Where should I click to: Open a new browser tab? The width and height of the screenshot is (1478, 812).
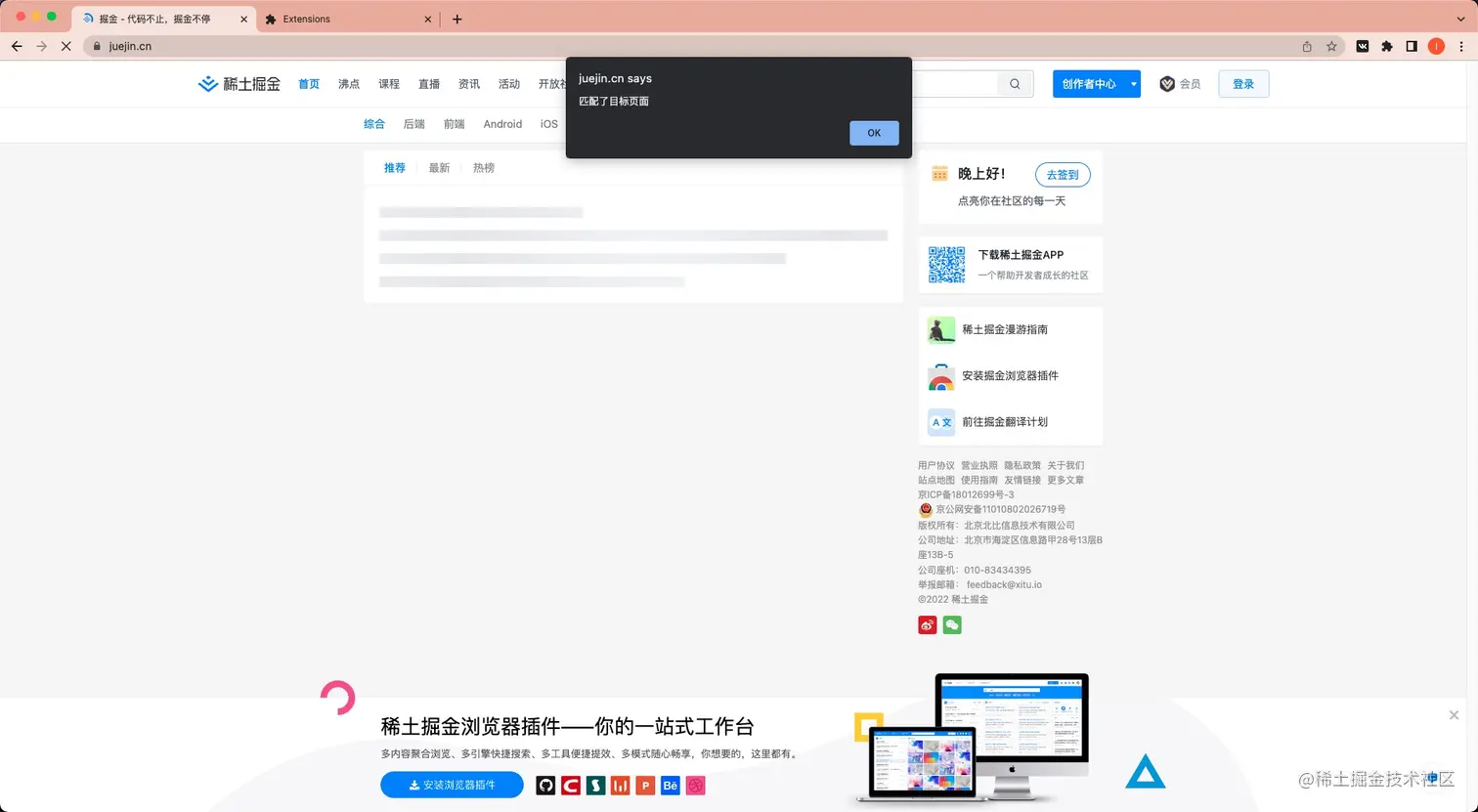point(456,19)
